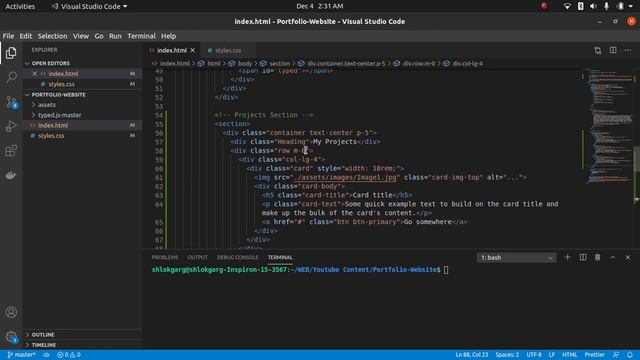
Task: Close index.html in Open Editors list
Action: click(x=35, y=73)
